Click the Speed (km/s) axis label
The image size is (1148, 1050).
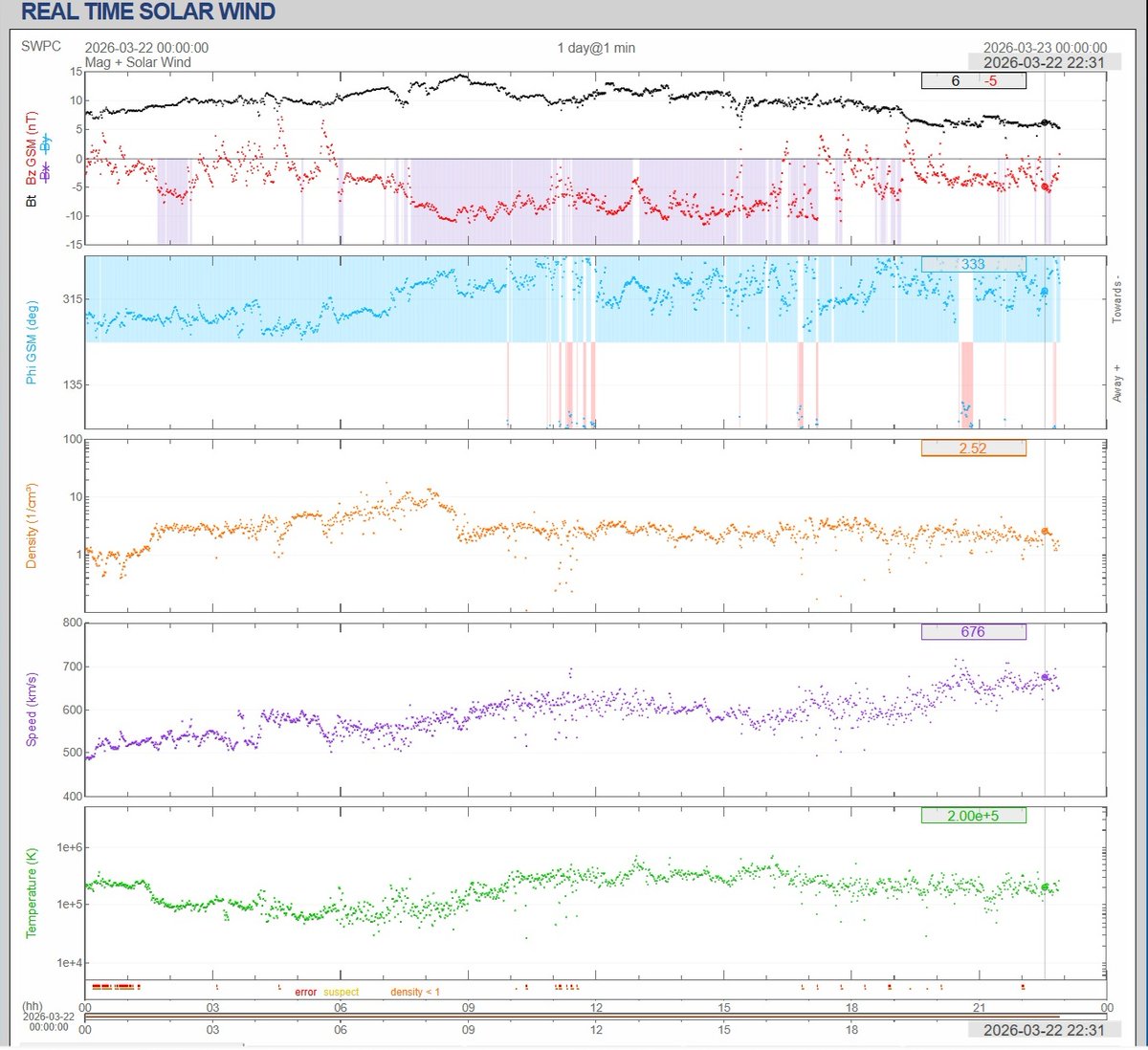(x=32, y=709)
